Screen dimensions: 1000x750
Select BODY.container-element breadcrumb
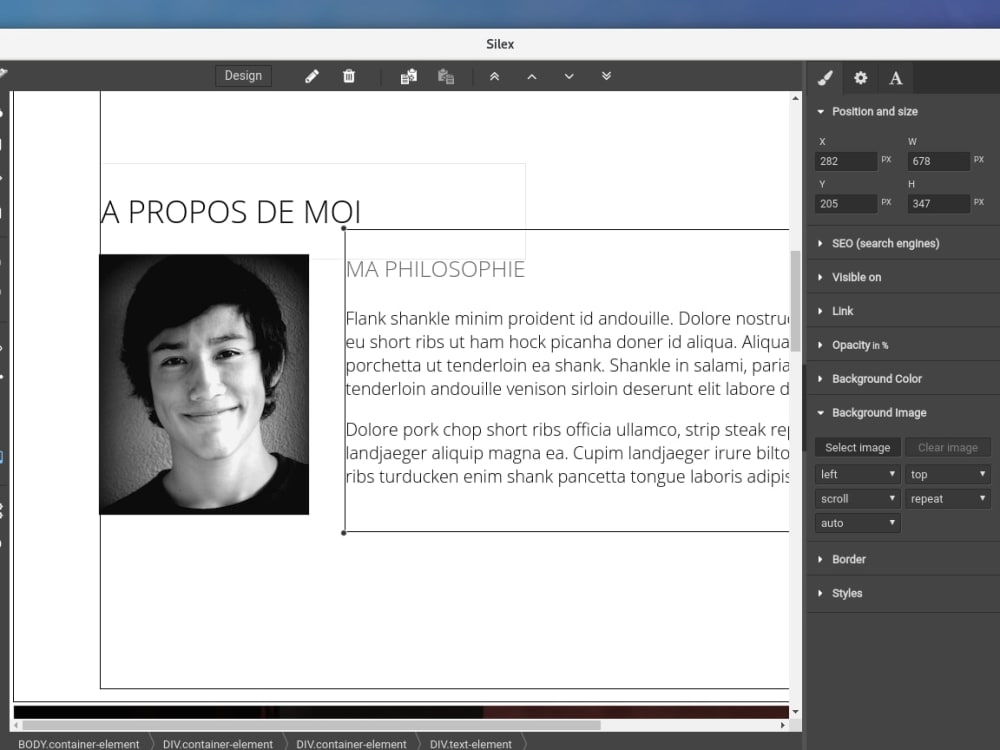[78, 744]
